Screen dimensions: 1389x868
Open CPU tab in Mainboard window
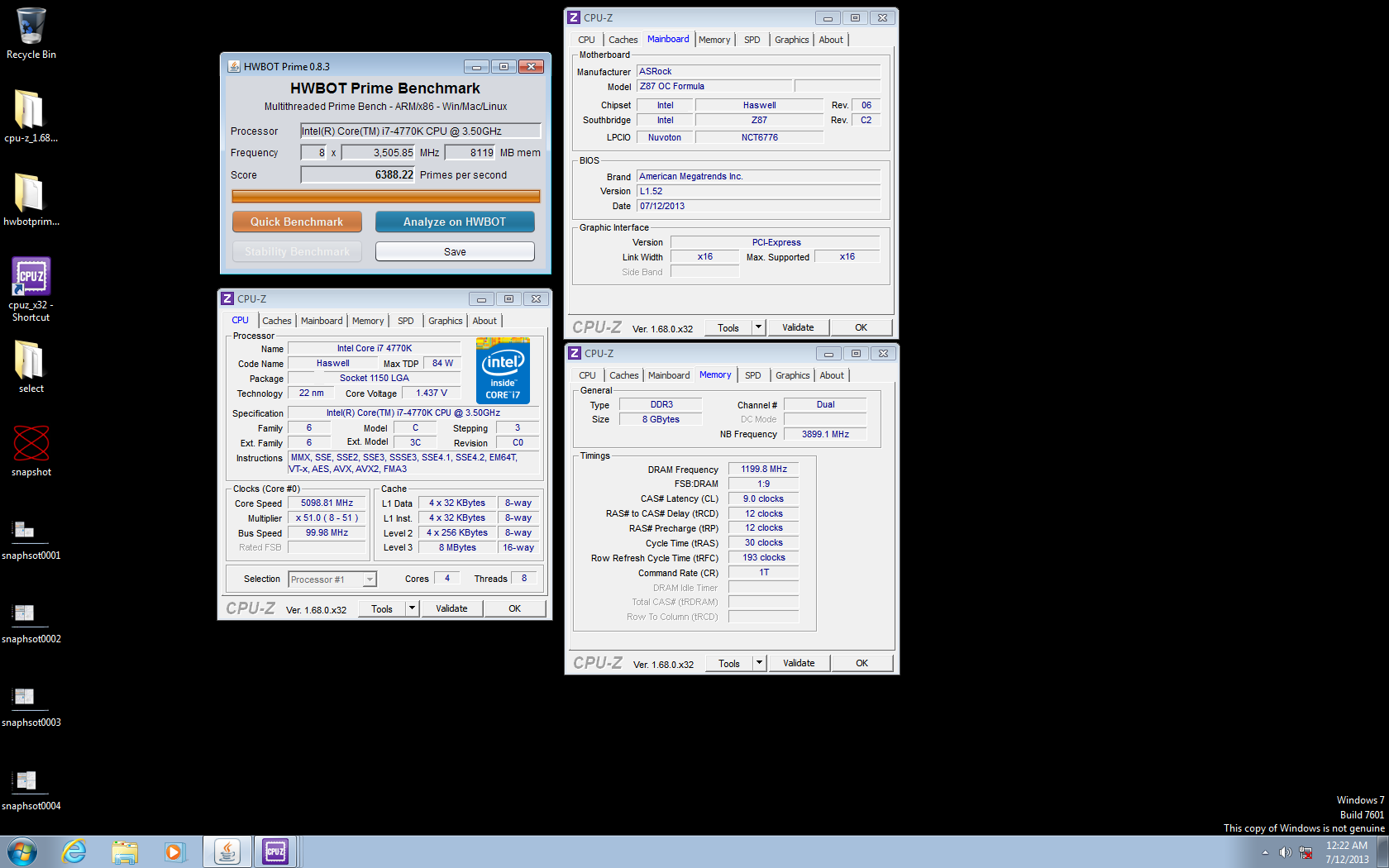pos(586,40)
